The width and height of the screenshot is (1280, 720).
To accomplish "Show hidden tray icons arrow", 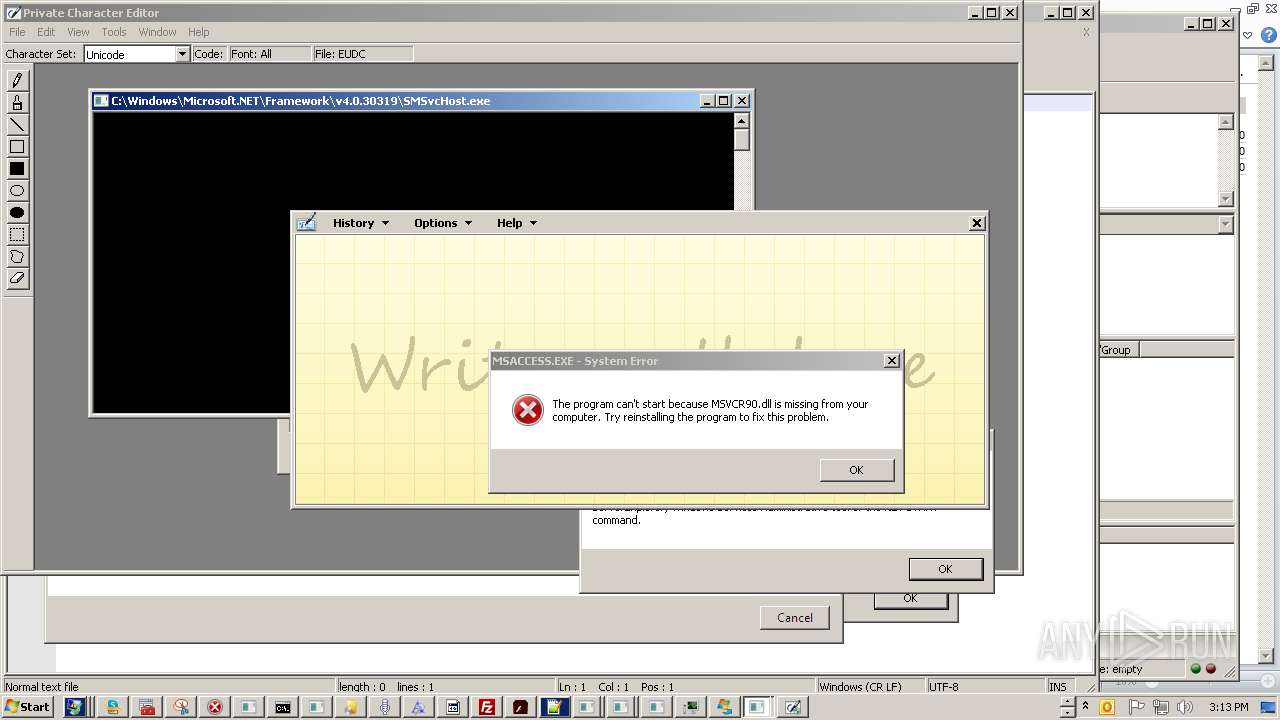I will tap(1085, 707).
